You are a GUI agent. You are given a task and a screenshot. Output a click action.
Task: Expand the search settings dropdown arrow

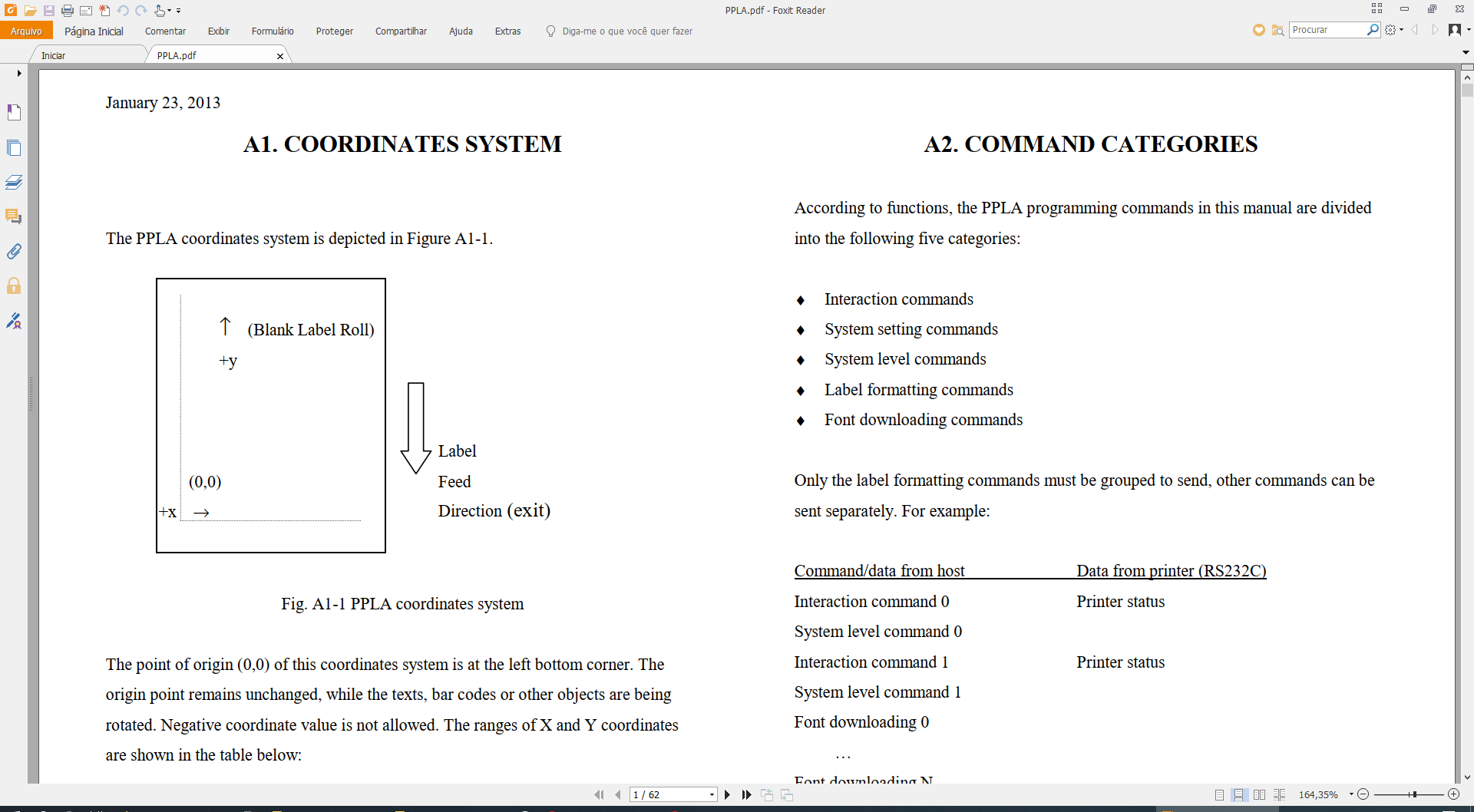pos(1402,30)
